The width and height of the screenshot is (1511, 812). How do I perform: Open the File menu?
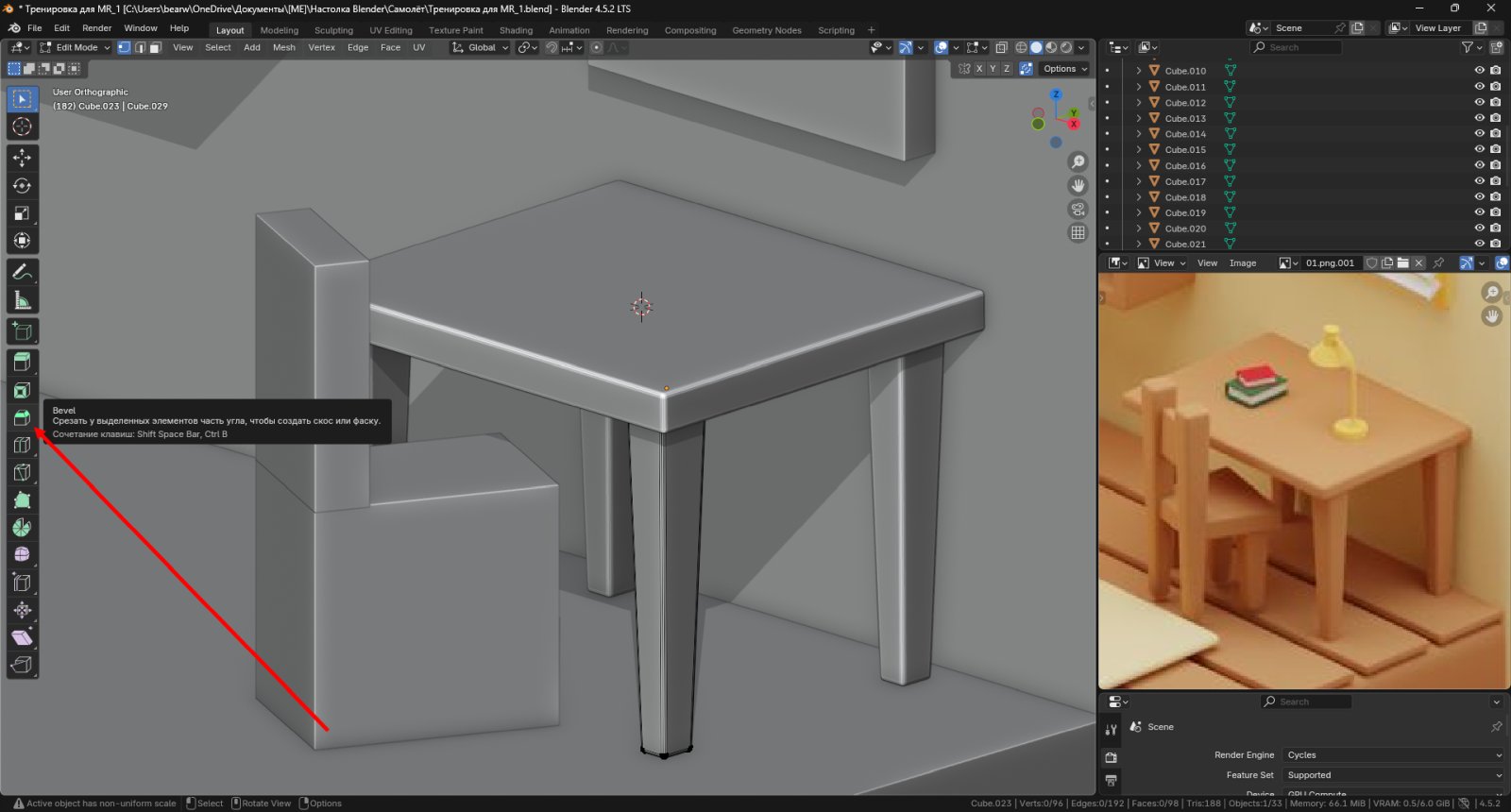pos(35,28)
